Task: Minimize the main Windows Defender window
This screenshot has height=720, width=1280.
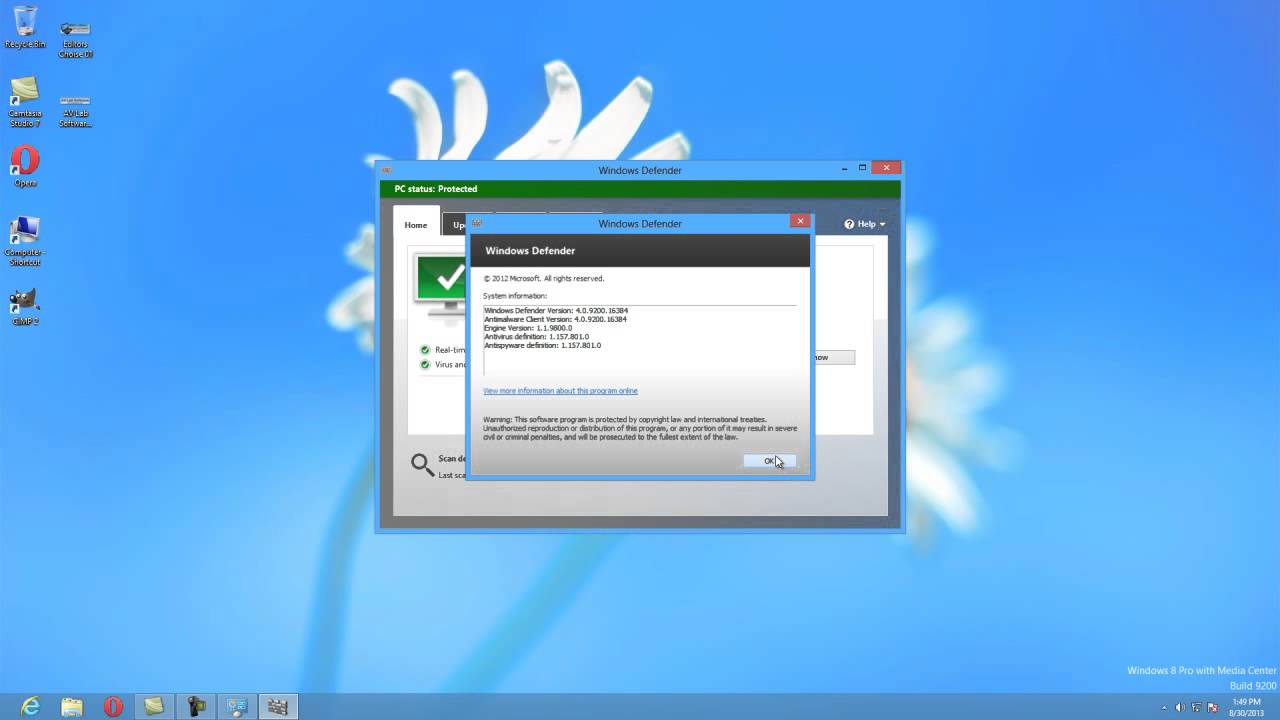Action: pos(843,168)
